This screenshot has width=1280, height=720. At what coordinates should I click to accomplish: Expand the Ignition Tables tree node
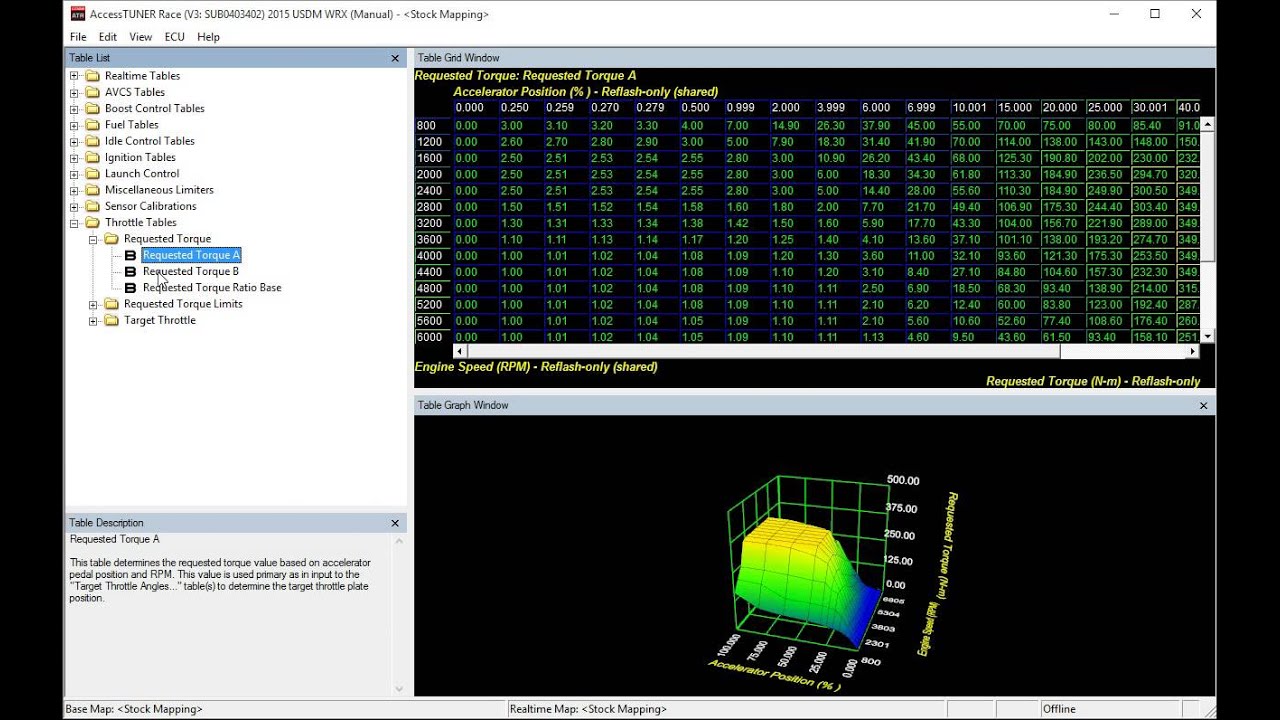tap(74, 157)
